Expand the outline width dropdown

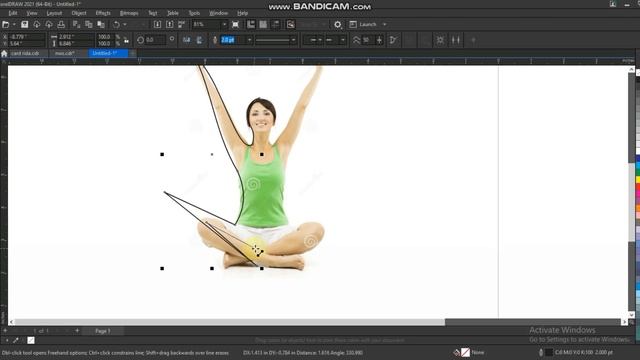(249, 40)
